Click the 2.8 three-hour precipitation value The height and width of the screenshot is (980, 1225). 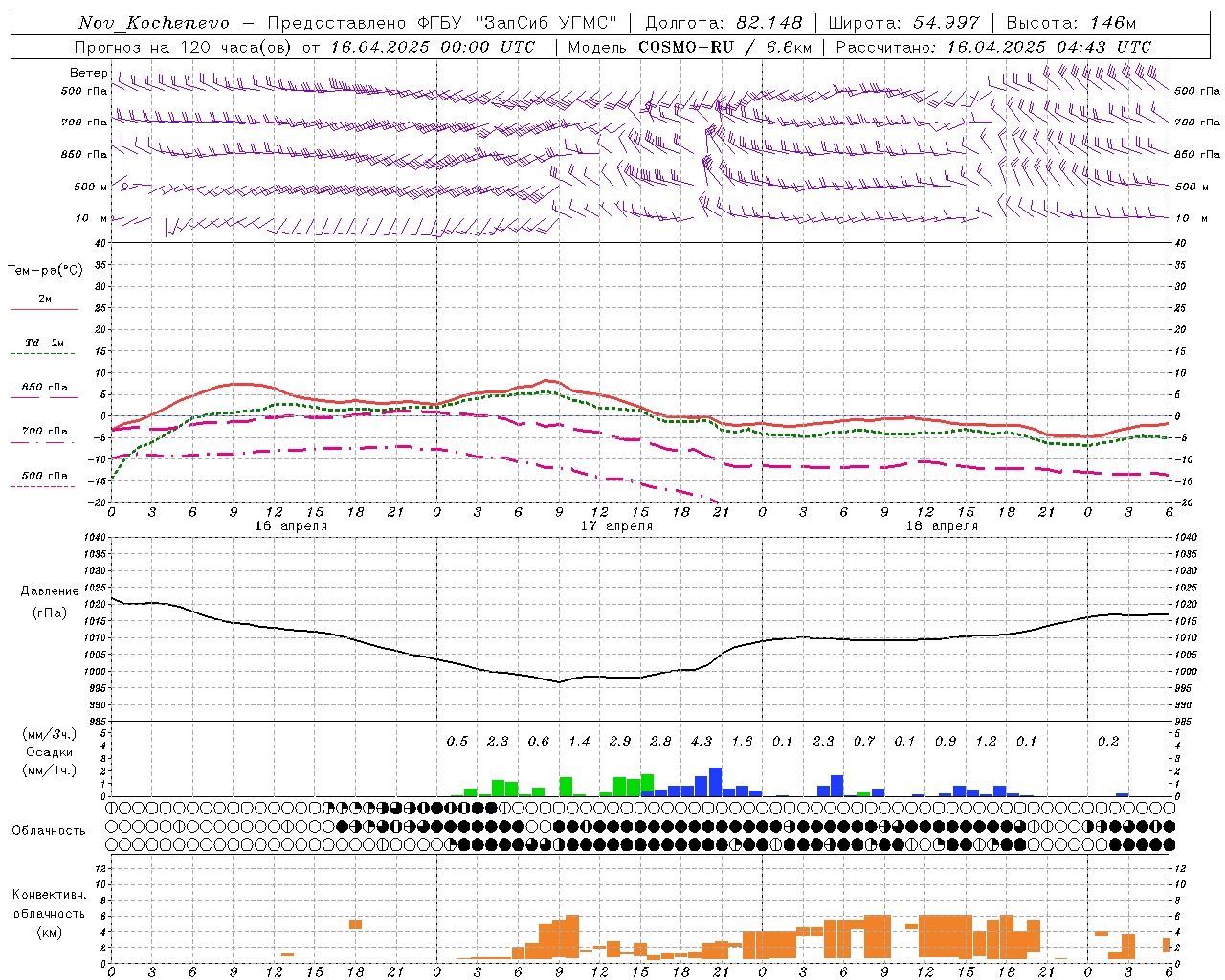660,742
